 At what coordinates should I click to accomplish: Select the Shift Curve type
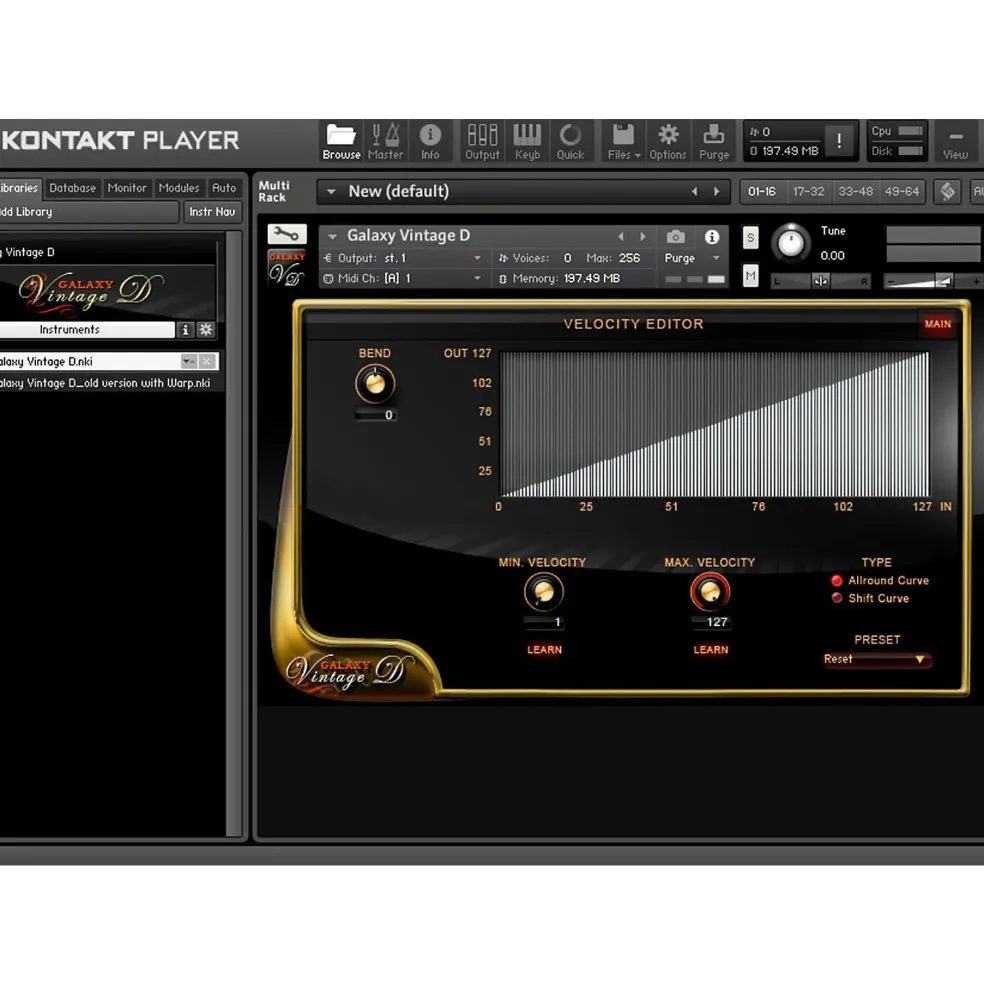tap(870, 598)
